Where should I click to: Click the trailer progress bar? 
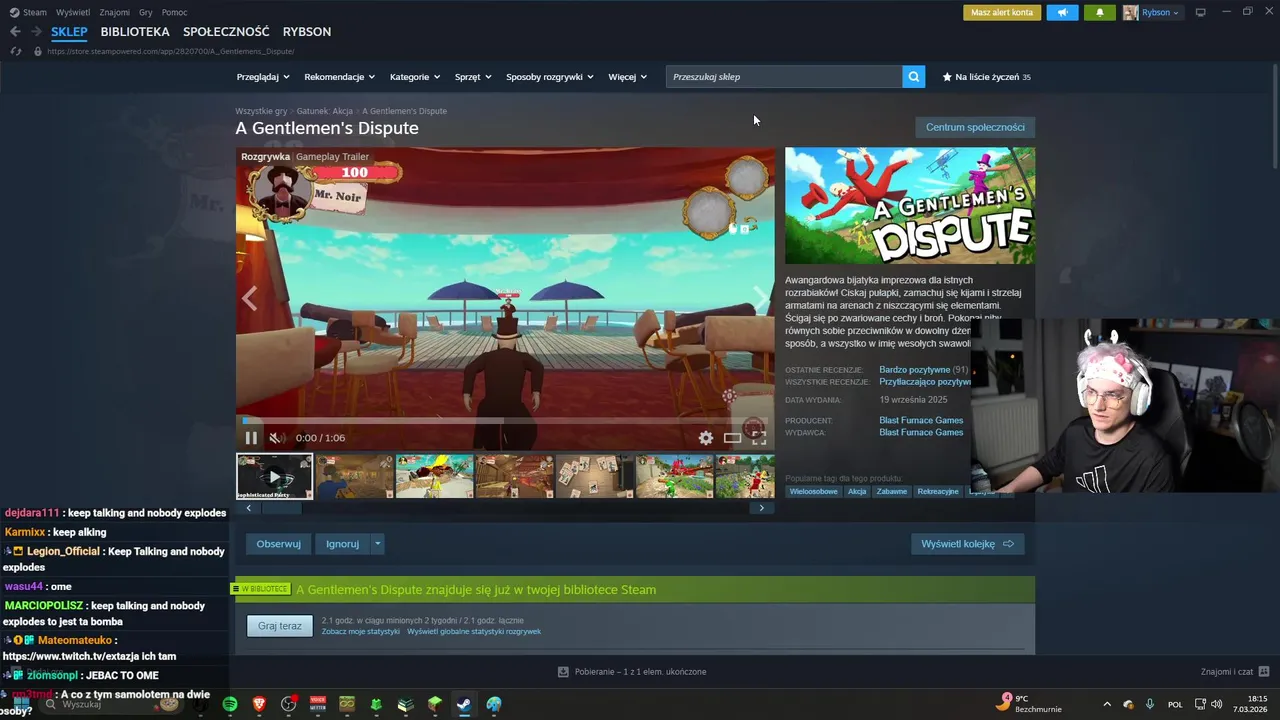coord(505,420)
